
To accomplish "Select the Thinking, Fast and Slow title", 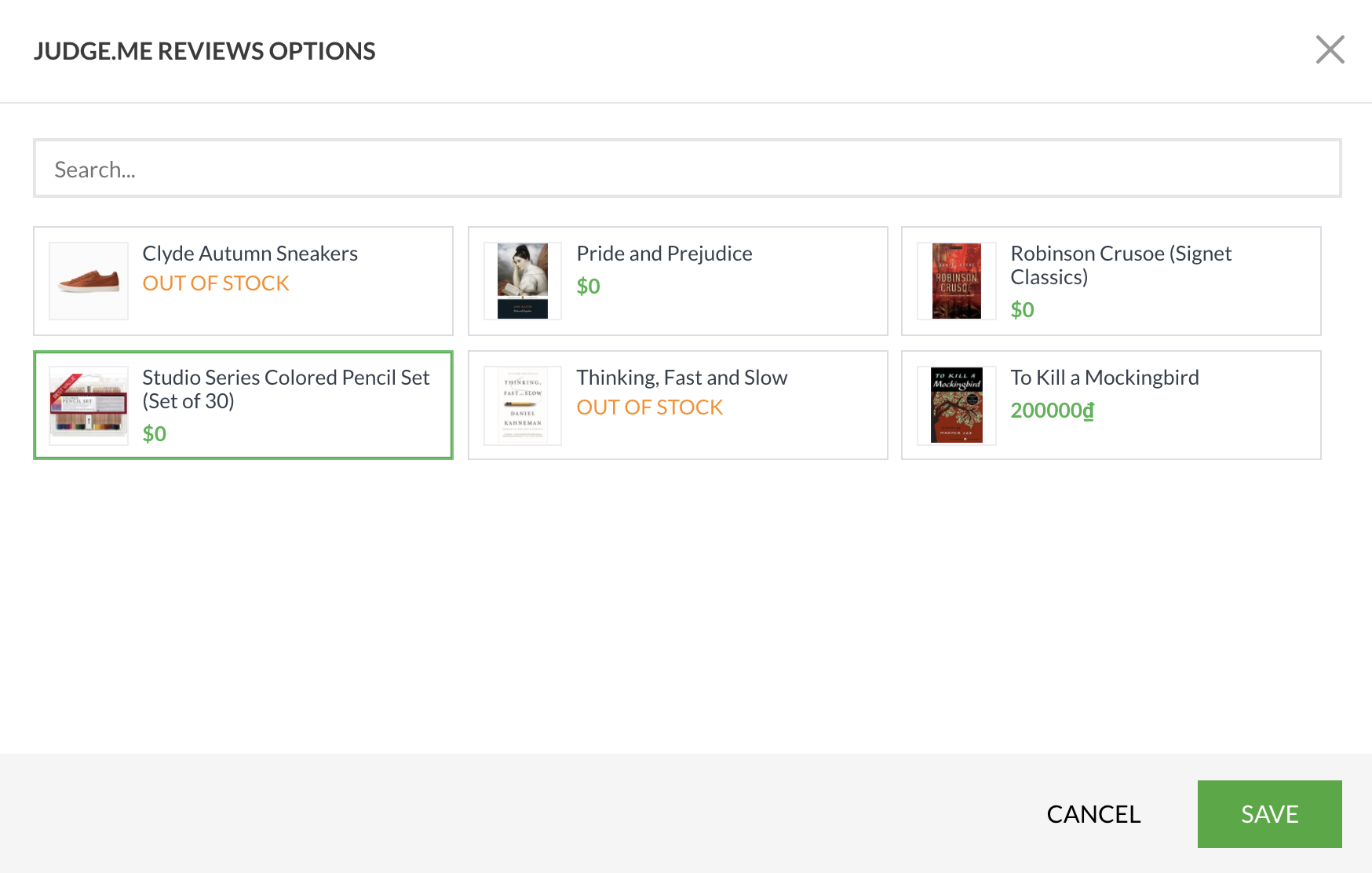I will pos(681,378).
